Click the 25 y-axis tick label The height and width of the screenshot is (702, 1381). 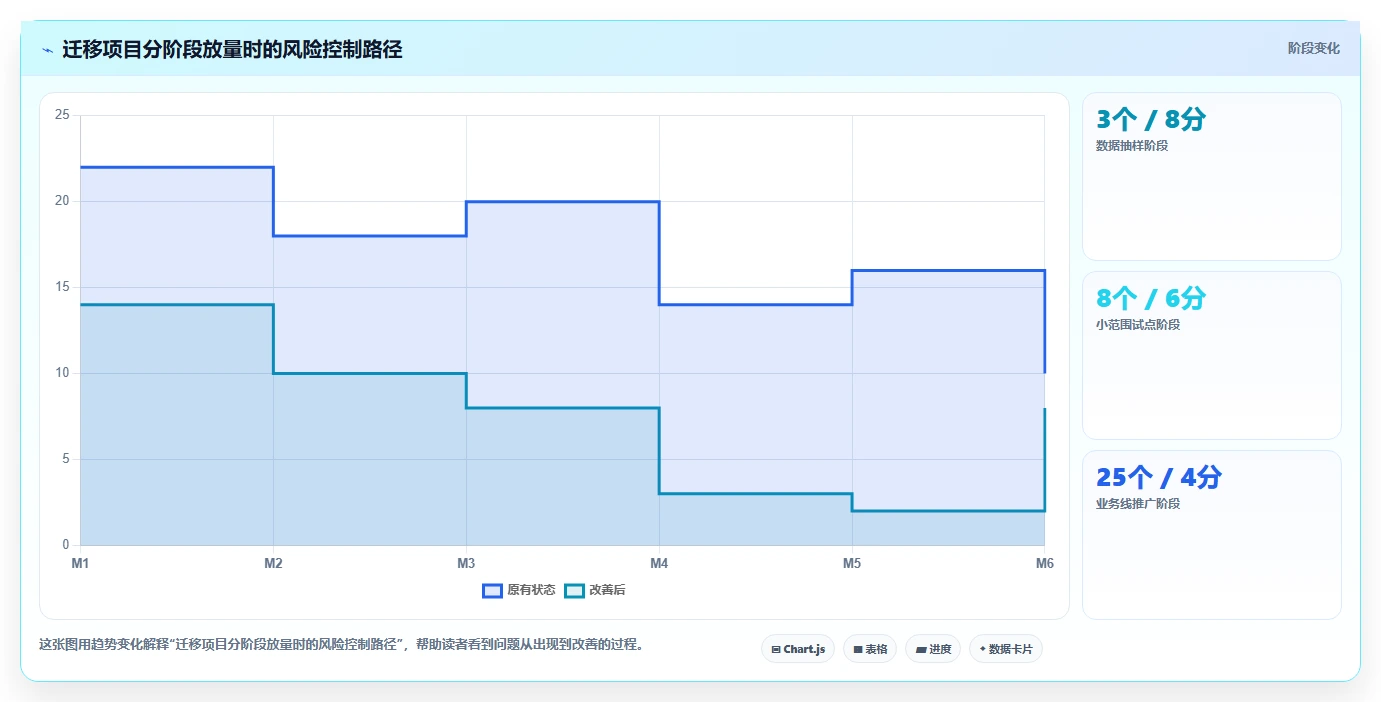[x=62, y=115]
